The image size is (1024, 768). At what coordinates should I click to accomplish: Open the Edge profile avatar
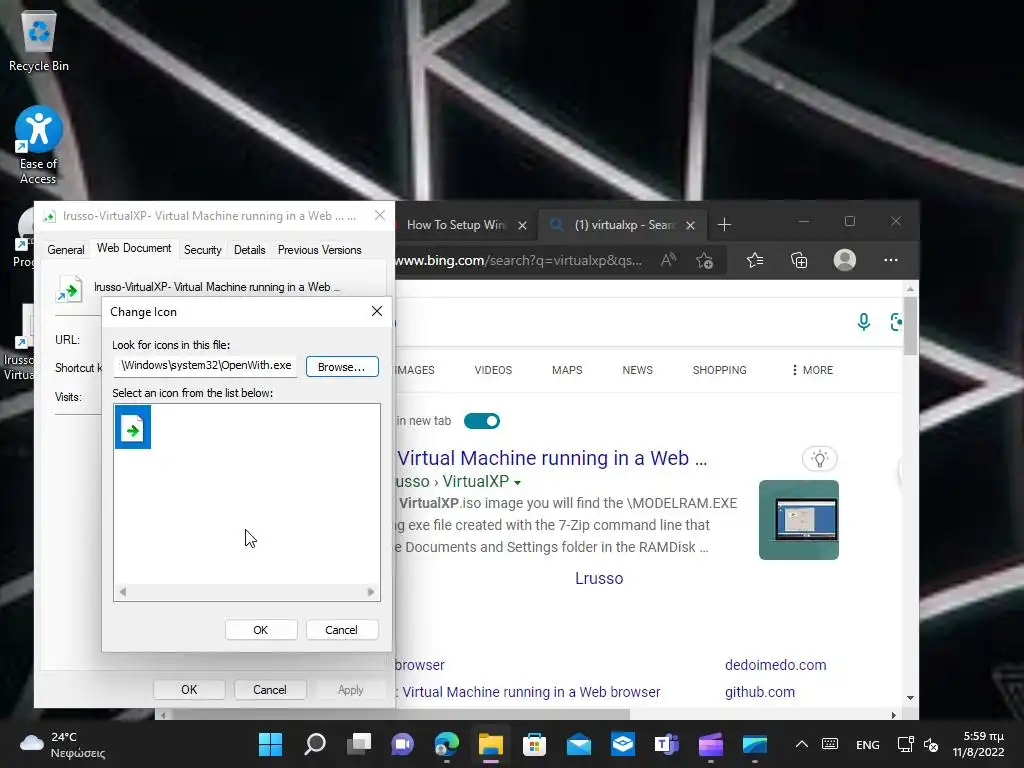click(x=844, y=260)
